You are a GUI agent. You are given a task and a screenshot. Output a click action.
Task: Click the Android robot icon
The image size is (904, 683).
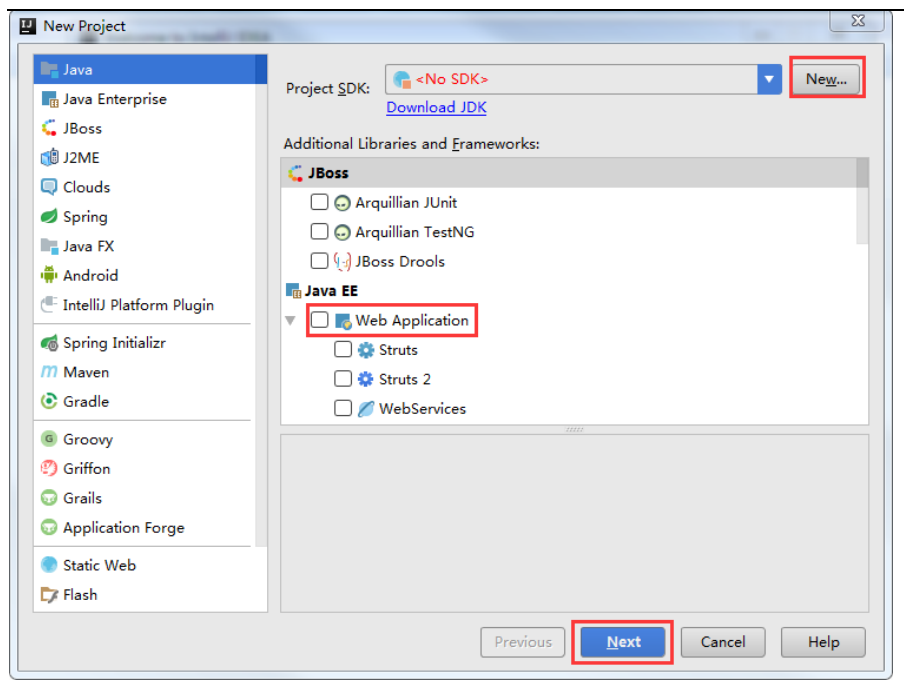(x=50, y=275)
